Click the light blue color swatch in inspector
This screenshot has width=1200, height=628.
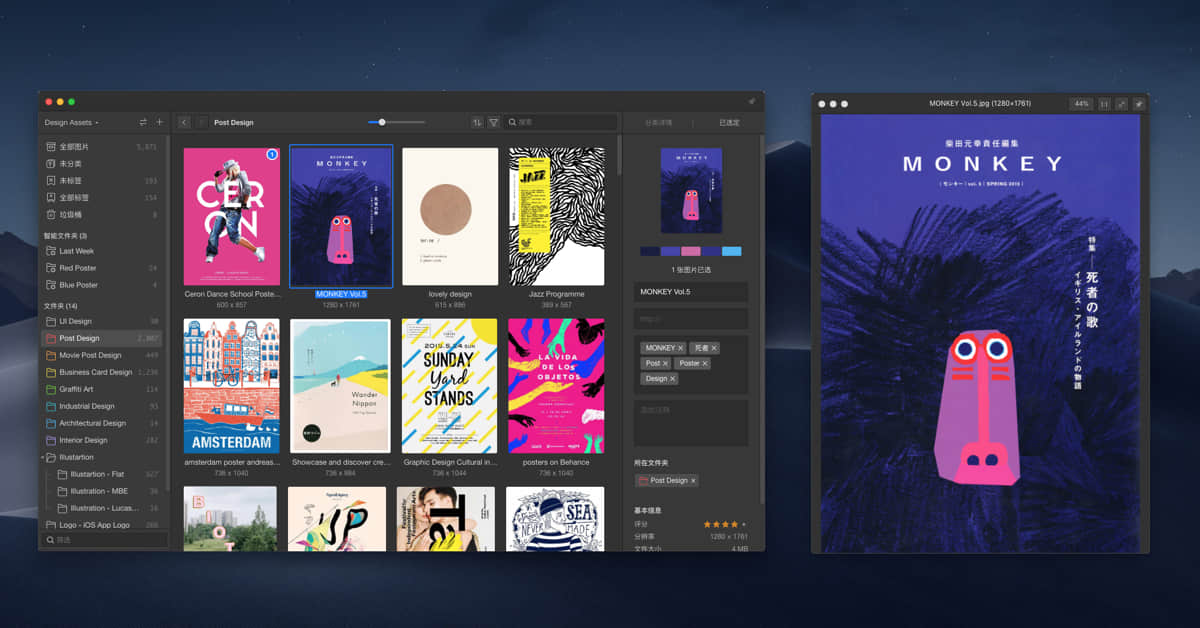pyautogui.click(x=732, y=251)
